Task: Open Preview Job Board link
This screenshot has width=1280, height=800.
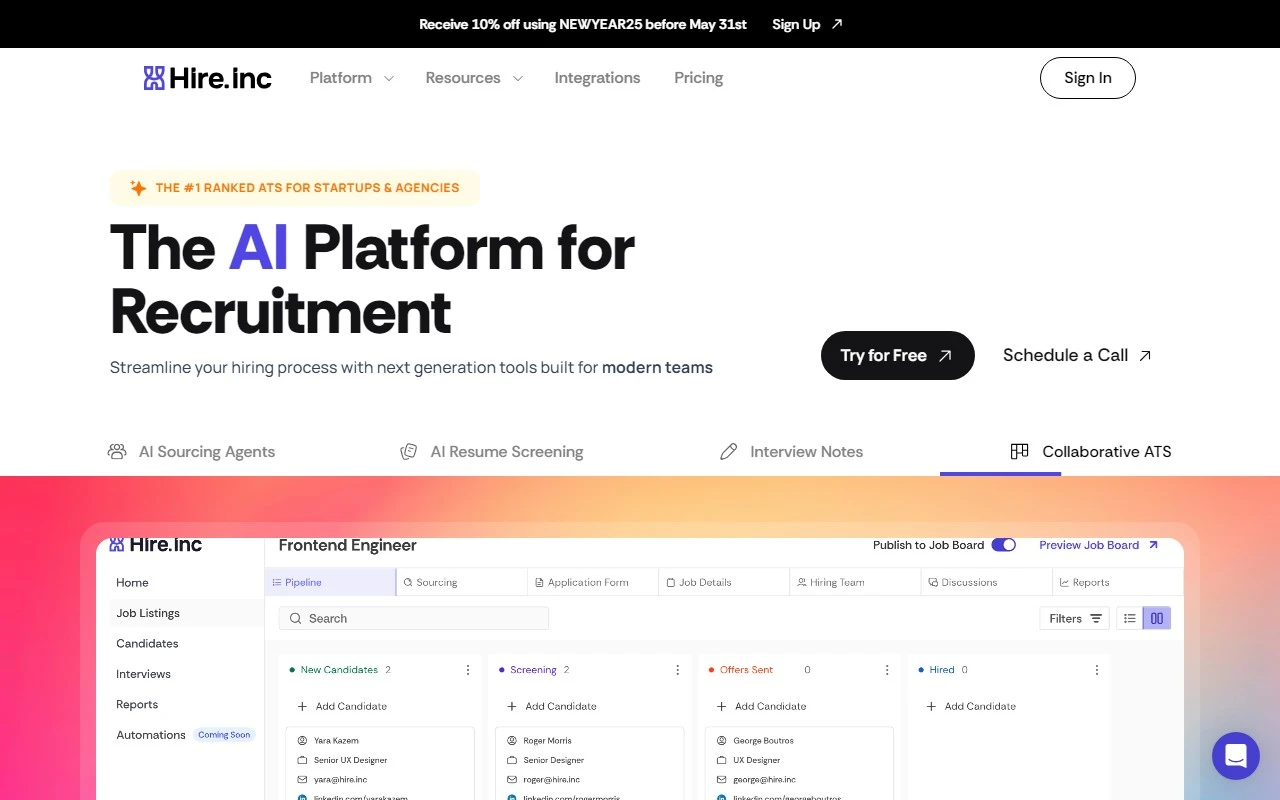Action: [1098, 545]
